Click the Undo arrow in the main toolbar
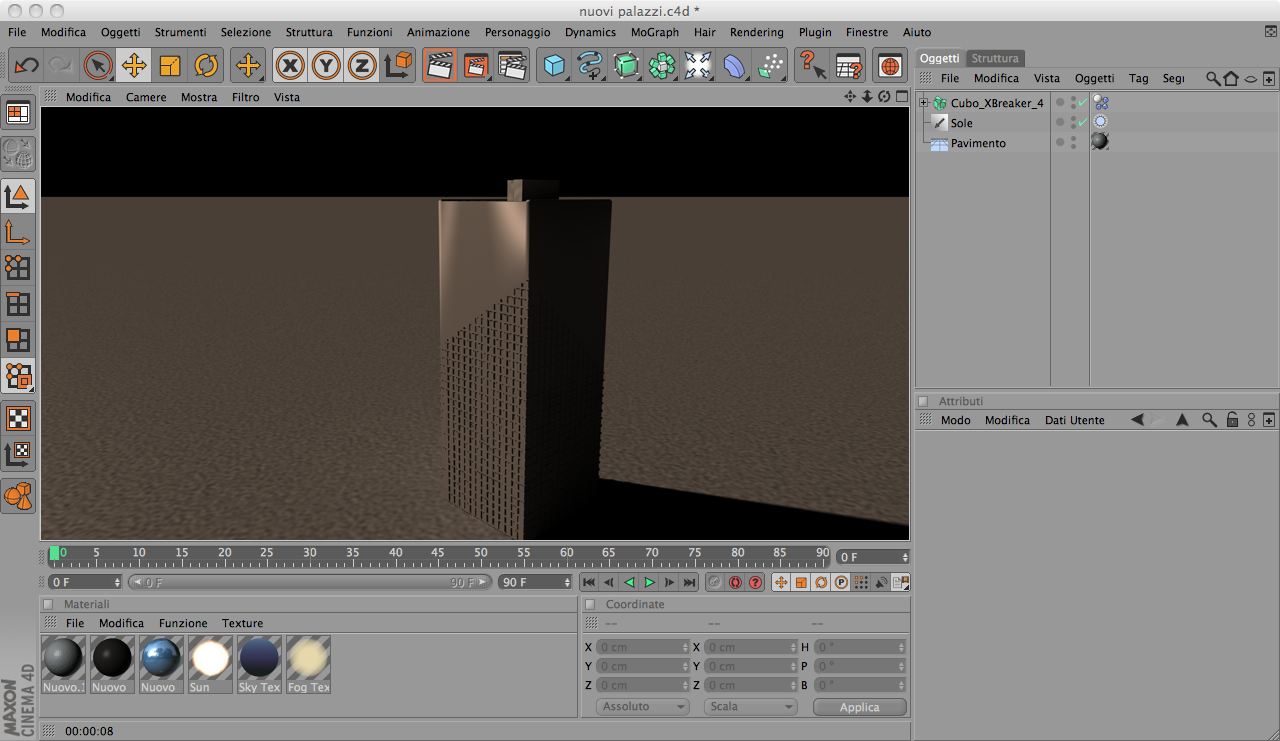This screenshot has height=741, width=1280. pos(26,66)
